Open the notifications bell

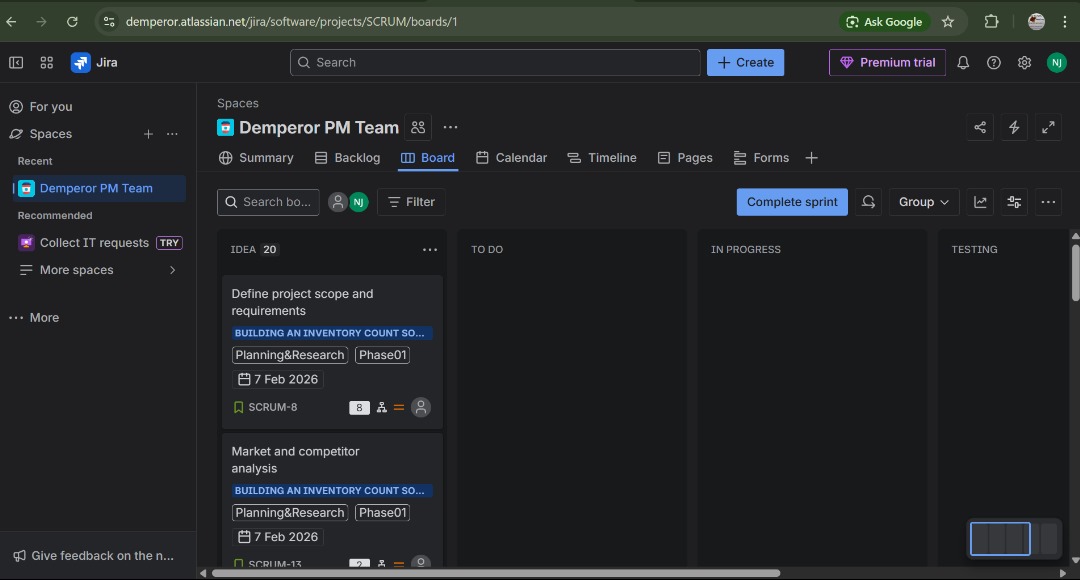point(962,62)
